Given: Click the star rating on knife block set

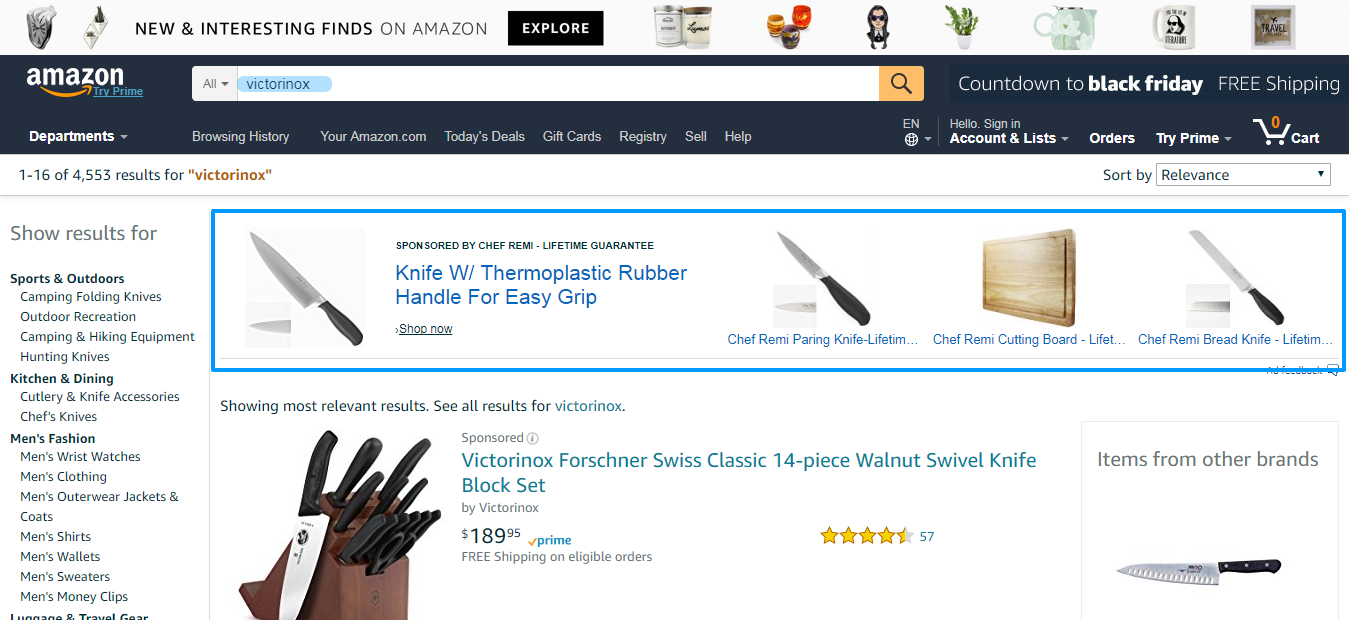Looking at the screenshot, I should tap(867, 536).
